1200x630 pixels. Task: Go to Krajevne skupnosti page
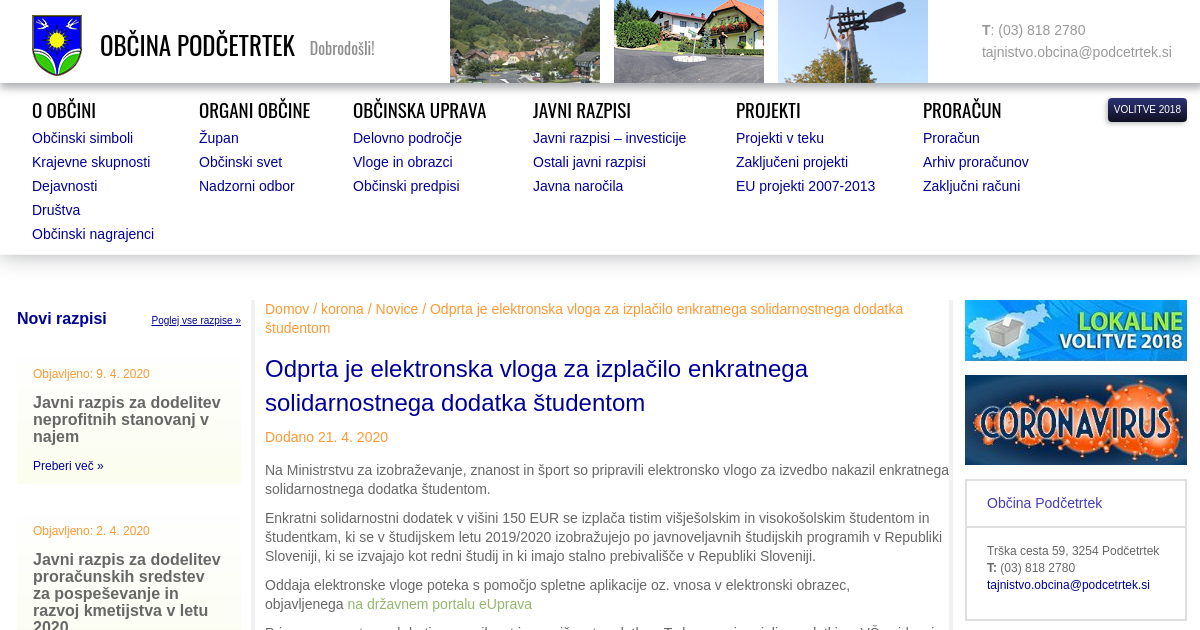(x=91, y=162)
